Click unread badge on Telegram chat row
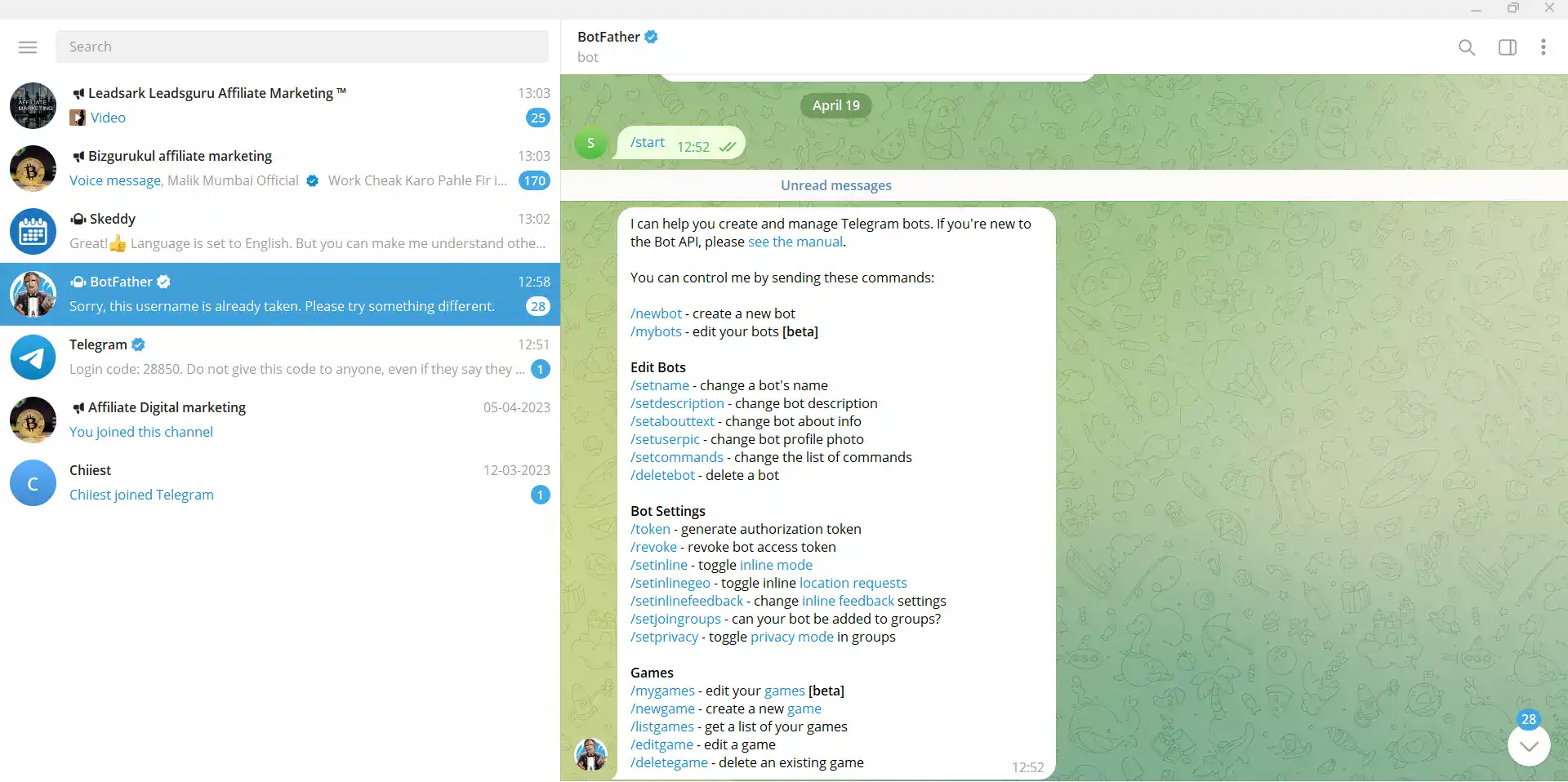 540,369
